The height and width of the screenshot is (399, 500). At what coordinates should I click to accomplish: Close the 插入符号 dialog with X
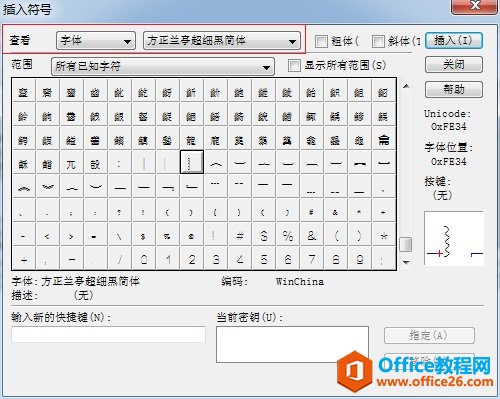coord(474,6)
